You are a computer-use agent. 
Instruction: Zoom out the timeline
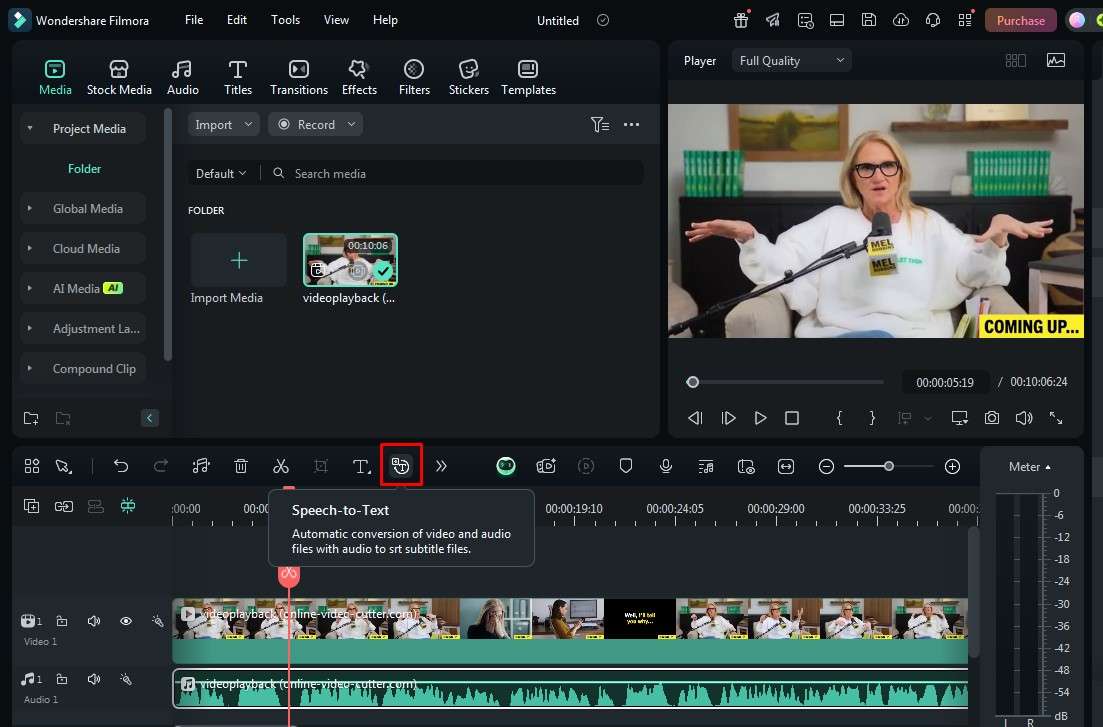[827, 467]
